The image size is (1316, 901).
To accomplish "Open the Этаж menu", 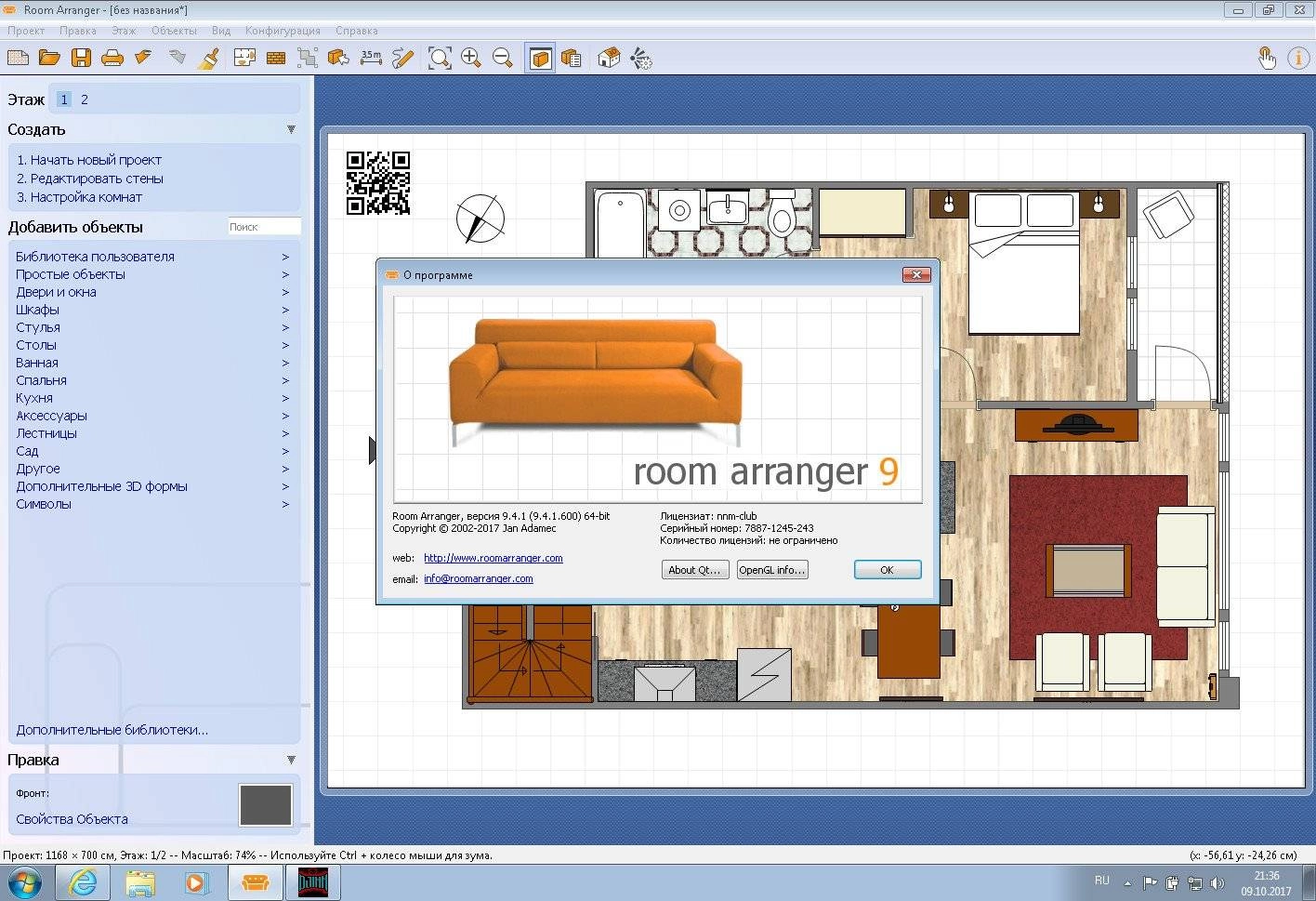I will 124,31.
